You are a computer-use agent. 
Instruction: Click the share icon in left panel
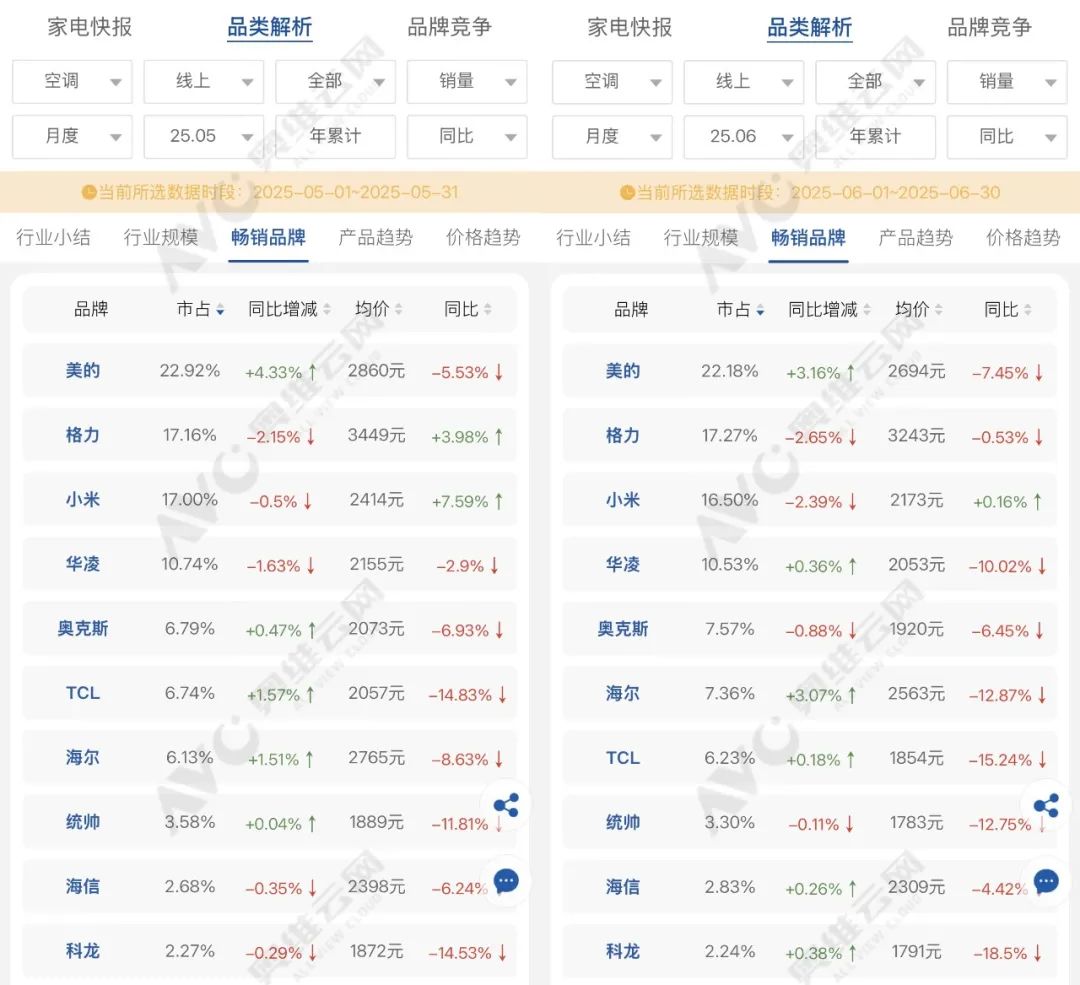[x=506, y=805]
